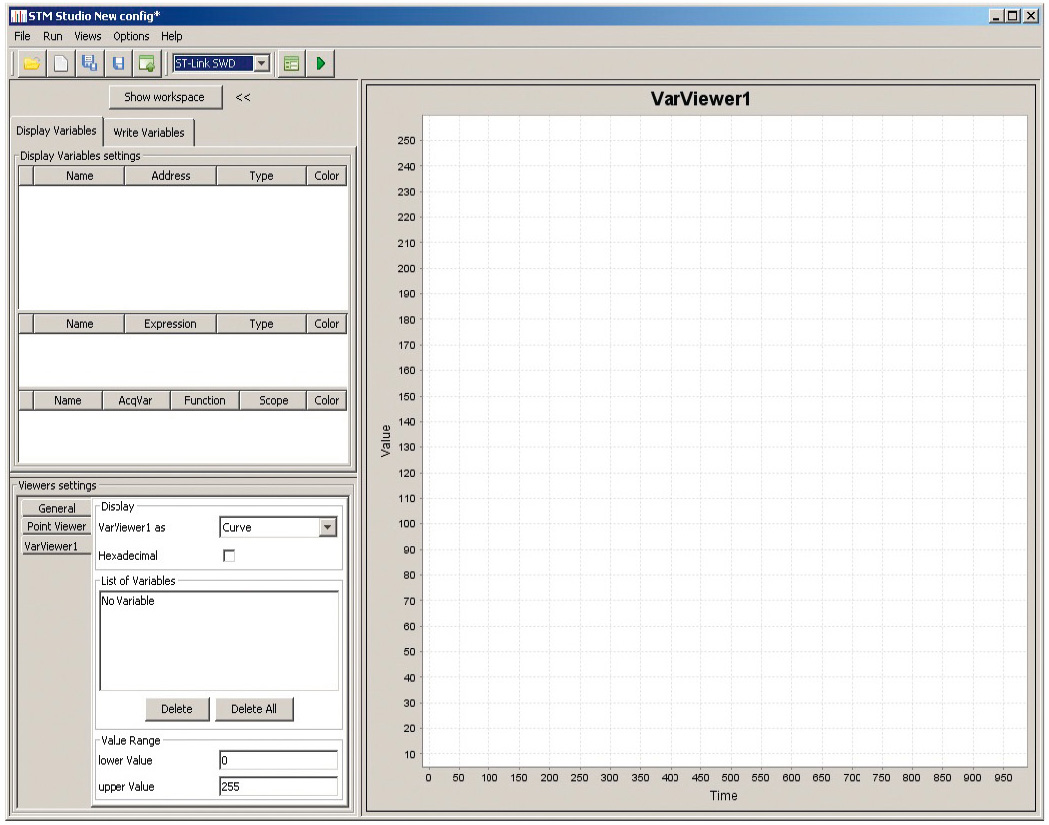Expand the VarViewer1 as Curve dropdown
Viewport: 1049px width, 825px height.
(327, 527)
